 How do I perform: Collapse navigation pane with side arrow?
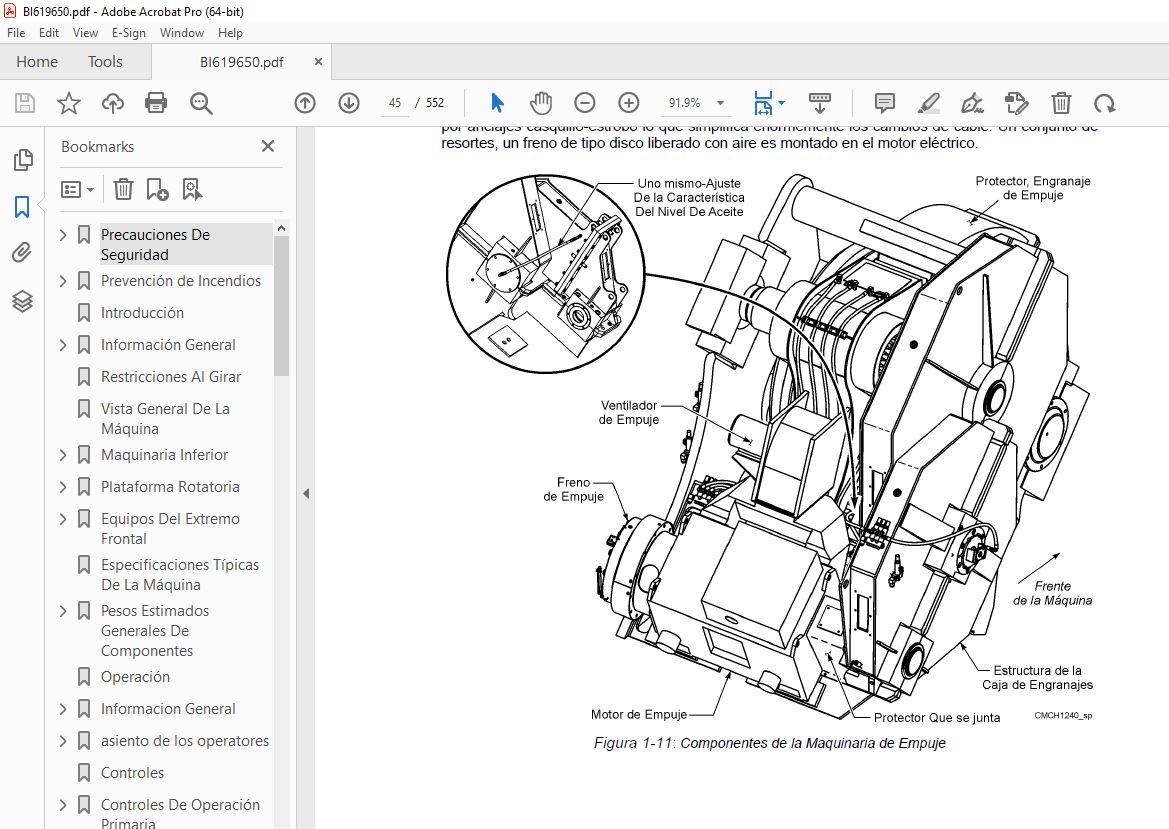(x=306, y=494)
